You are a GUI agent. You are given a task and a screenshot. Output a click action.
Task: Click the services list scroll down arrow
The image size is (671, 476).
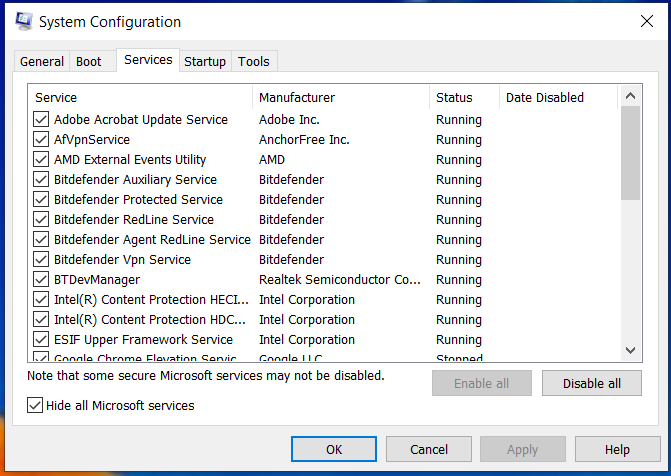click(x=630, y=350)
